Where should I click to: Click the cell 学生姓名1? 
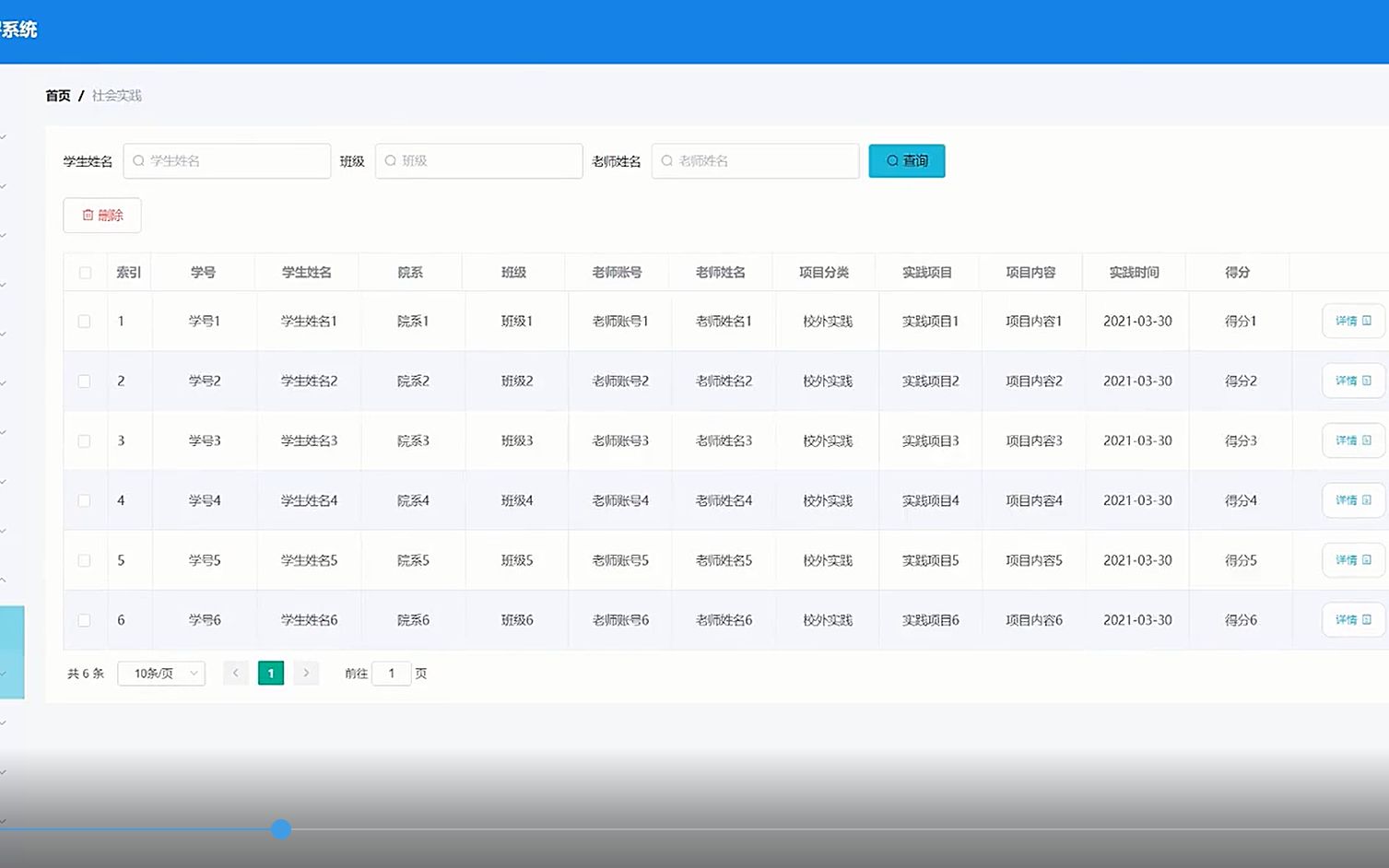click(x=309, y=322)
